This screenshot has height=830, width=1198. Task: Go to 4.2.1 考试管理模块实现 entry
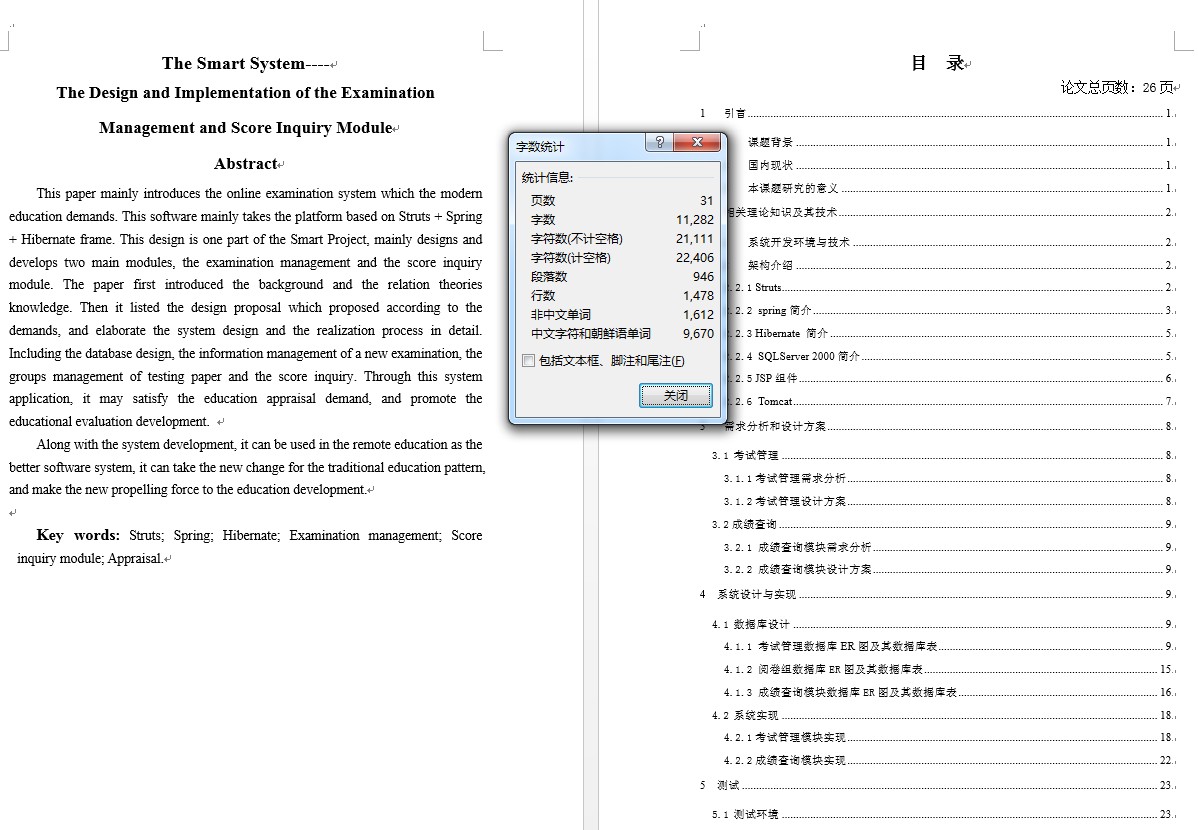[x=949, y=738]
